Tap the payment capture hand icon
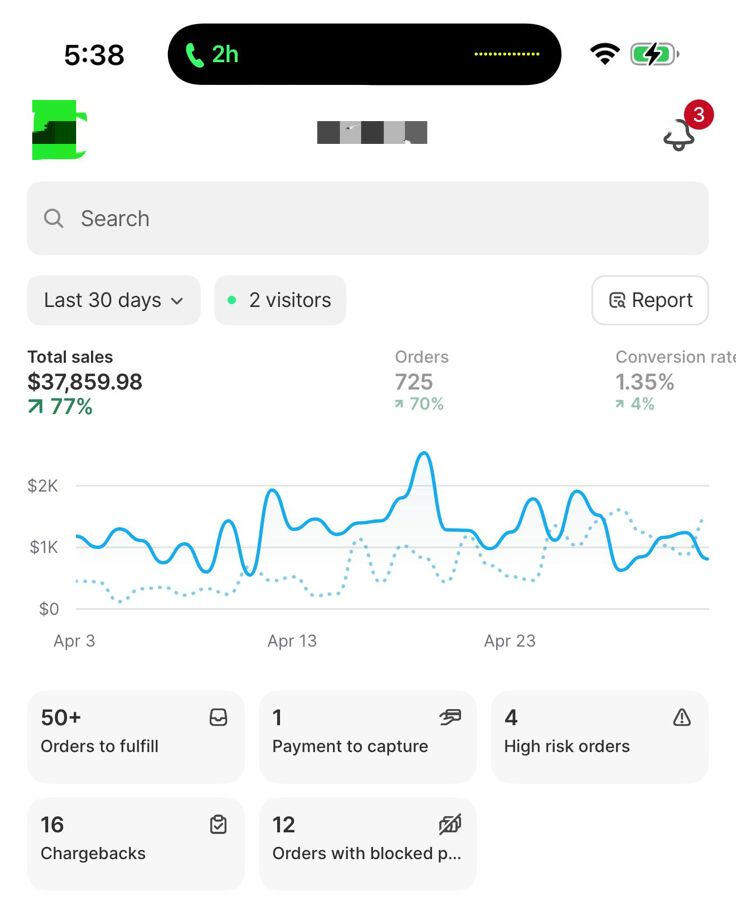Image resolution: width=736 pixels, height=913 pixels. coord(450,717)
